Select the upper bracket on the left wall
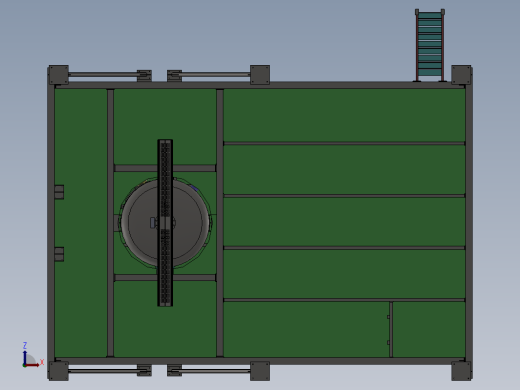The image size is (520, 390). tap(59, 192)
